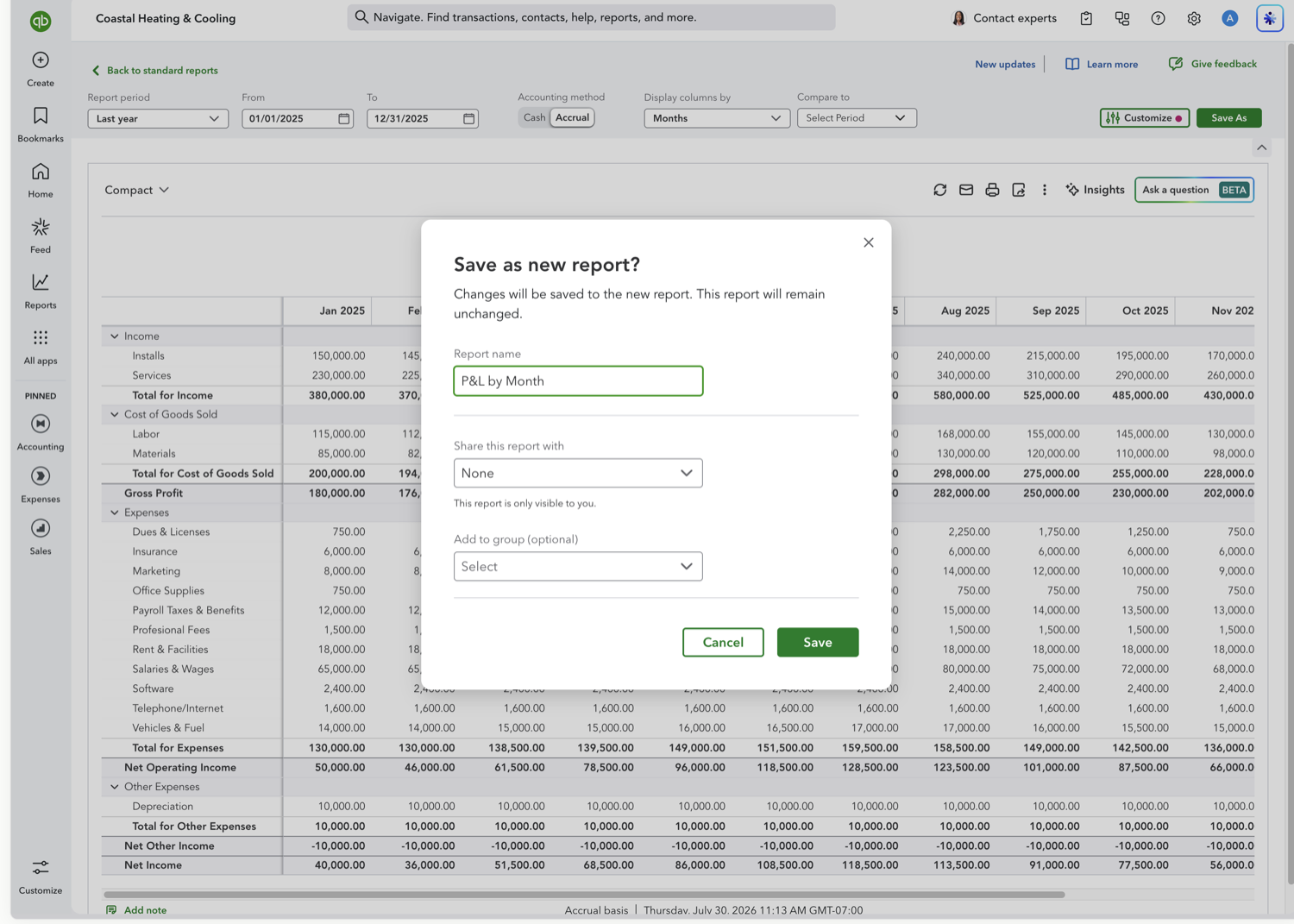Open the account avatar A icon
The image size is (1294, 924).
pos(1230,18)
